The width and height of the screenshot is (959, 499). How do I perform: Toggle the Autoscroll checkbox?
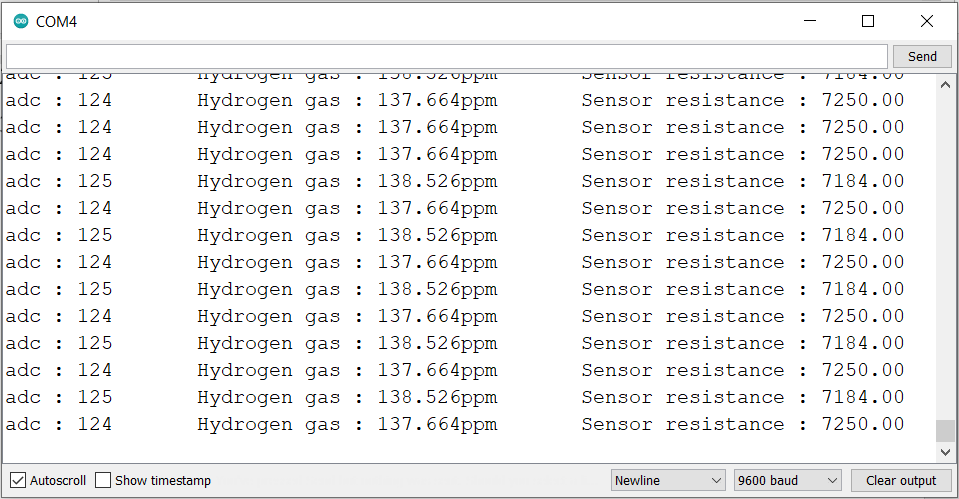click(x=18, y=480)
